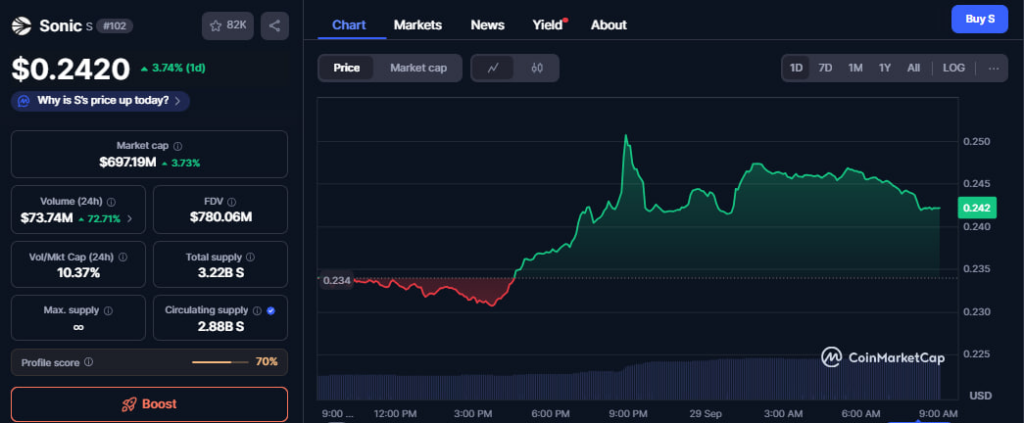Click the 70% profile score value
The width and height of the screenshot is (1024, 423).
[x=266, y=362]
